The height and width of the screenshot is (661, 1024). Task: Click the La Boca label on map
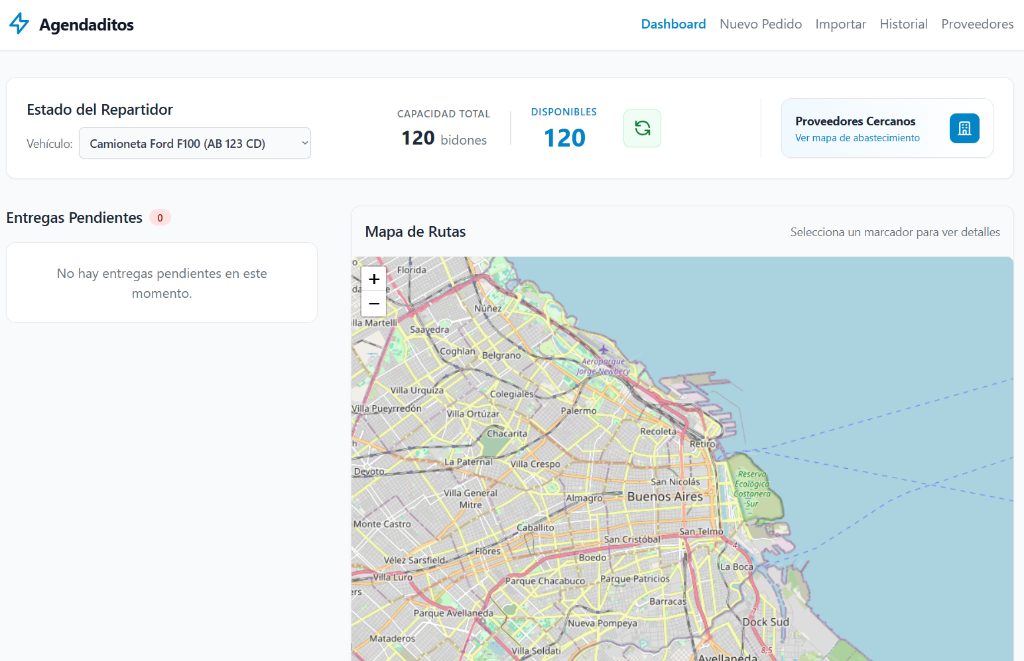(737, 566)
